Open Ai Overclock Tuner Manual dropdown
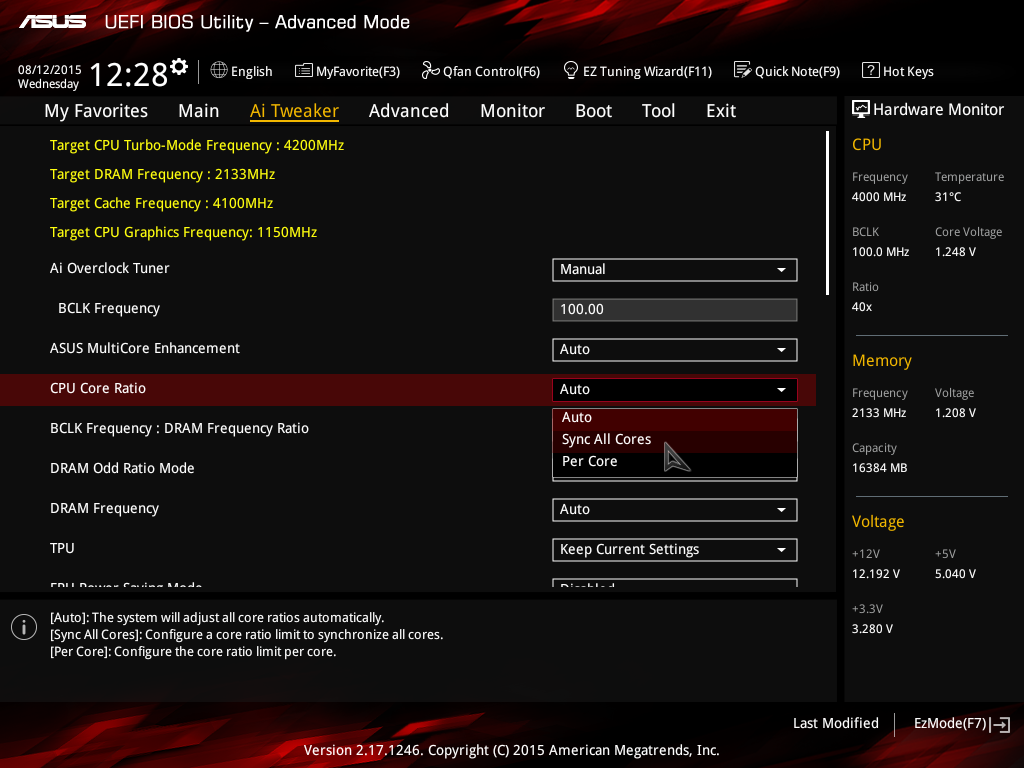Viewport: 1024px width, 768px height. point(675,270)
